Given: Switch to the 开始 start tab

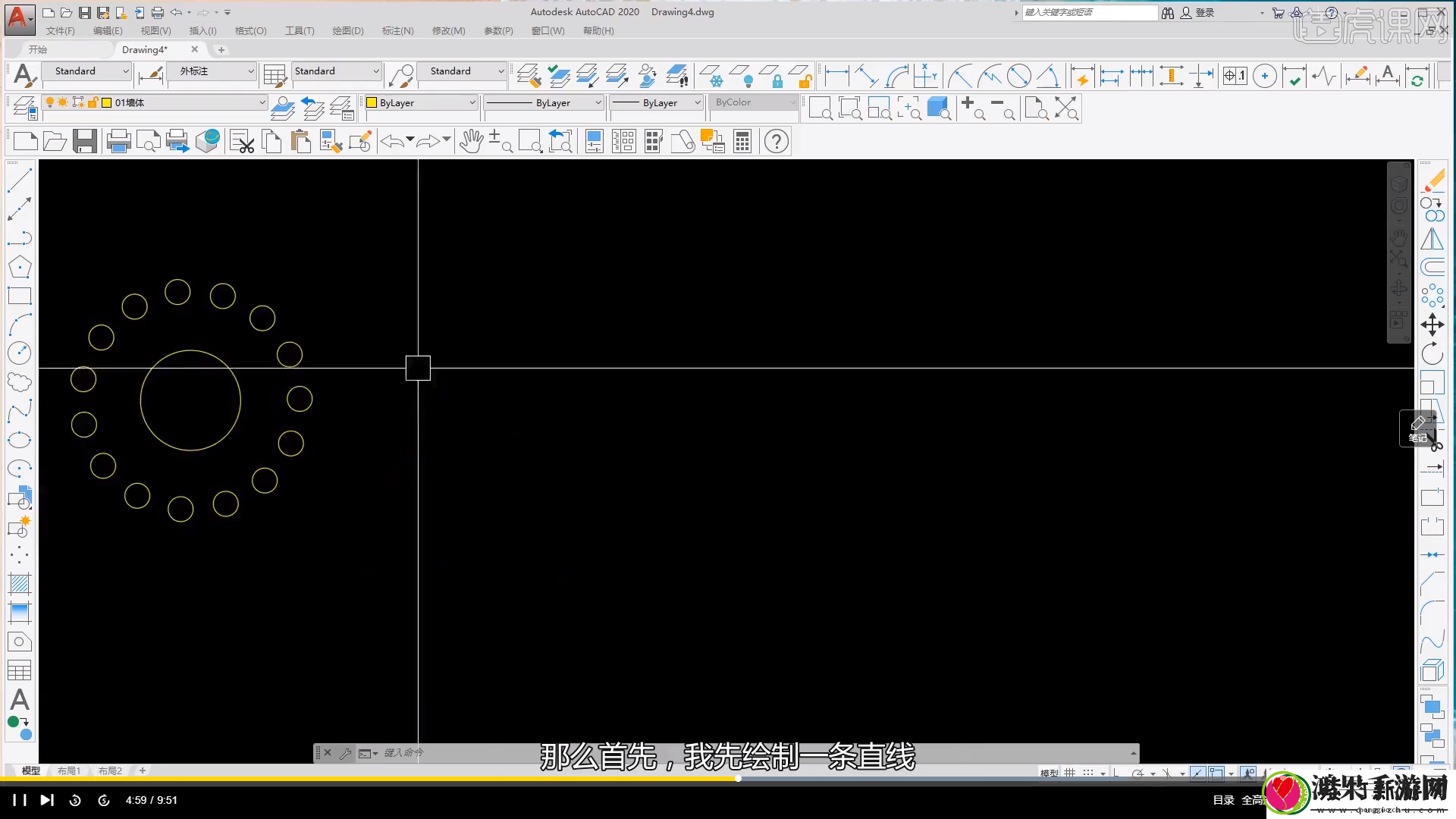Looking at the screenshot, I should (x=38, y=49).
